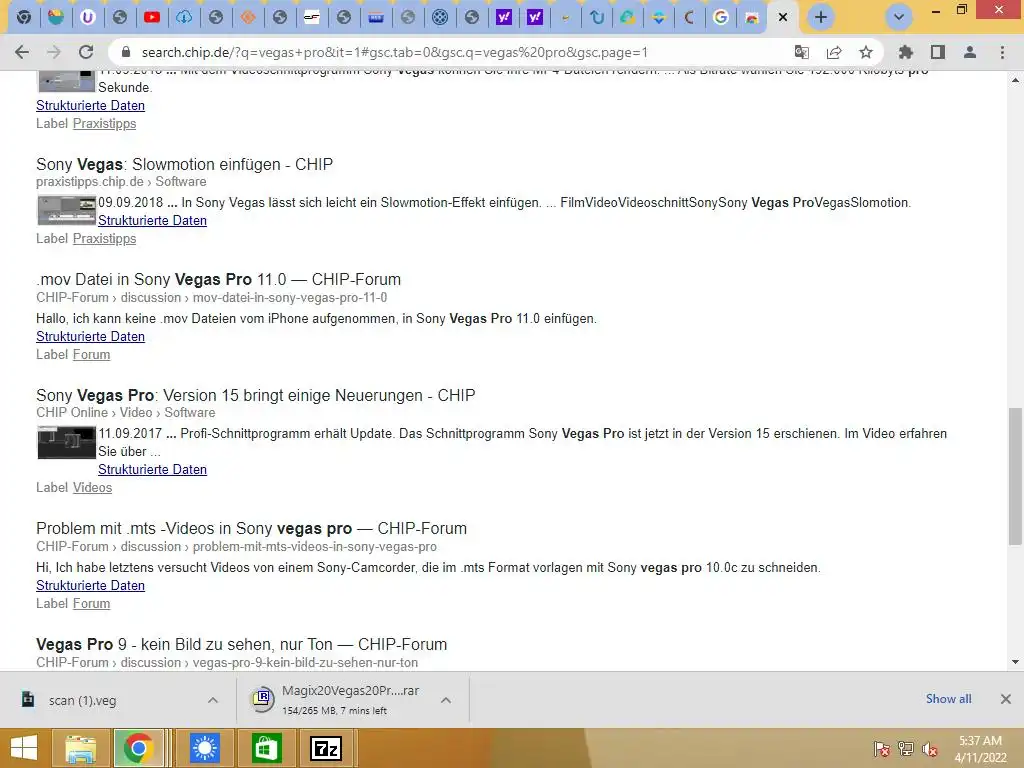This screenshot has height=768, width=1024.
Task: Open 7-Zip from the taskbar
Action: click(x=326, y=748)
